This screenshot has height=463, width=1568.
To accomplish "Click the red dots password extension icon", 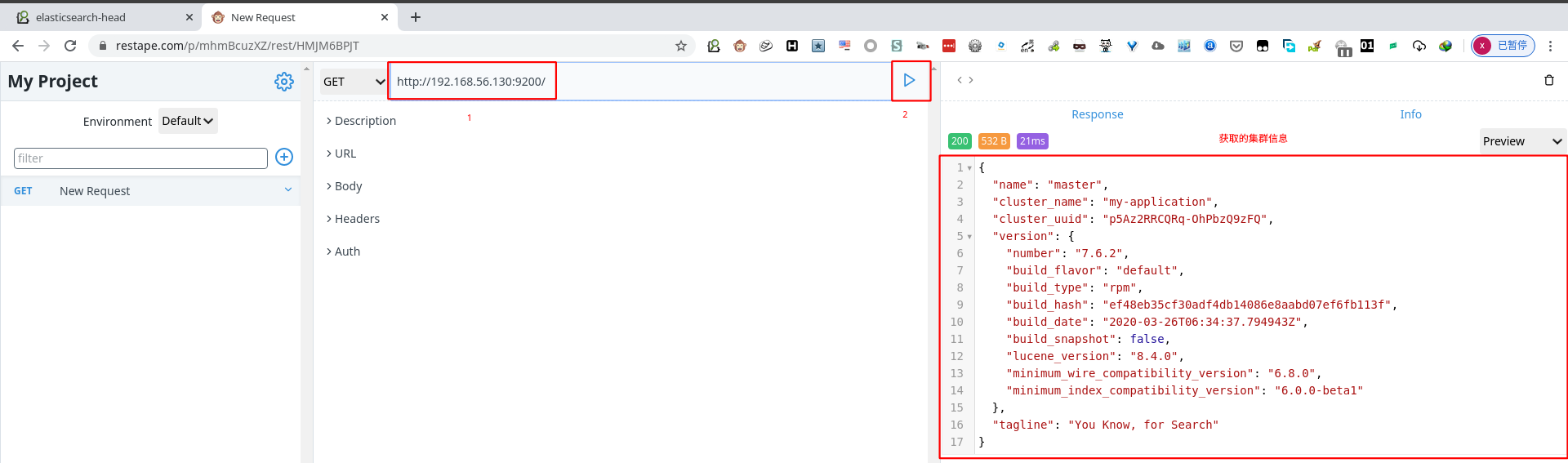I will click(949, 46).
